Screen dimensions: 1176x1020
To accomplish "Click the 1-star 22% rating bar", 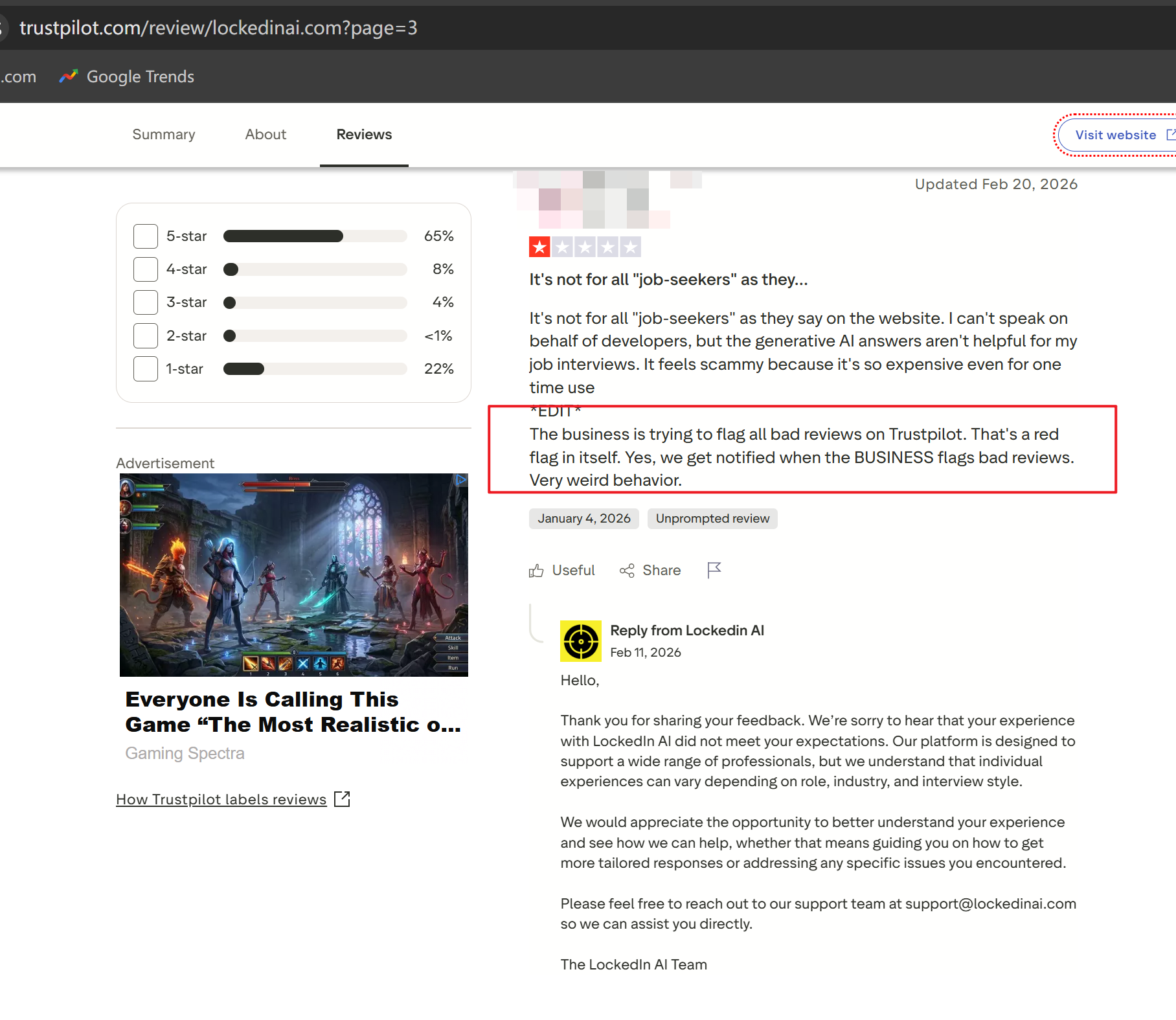I will point(315,368).
